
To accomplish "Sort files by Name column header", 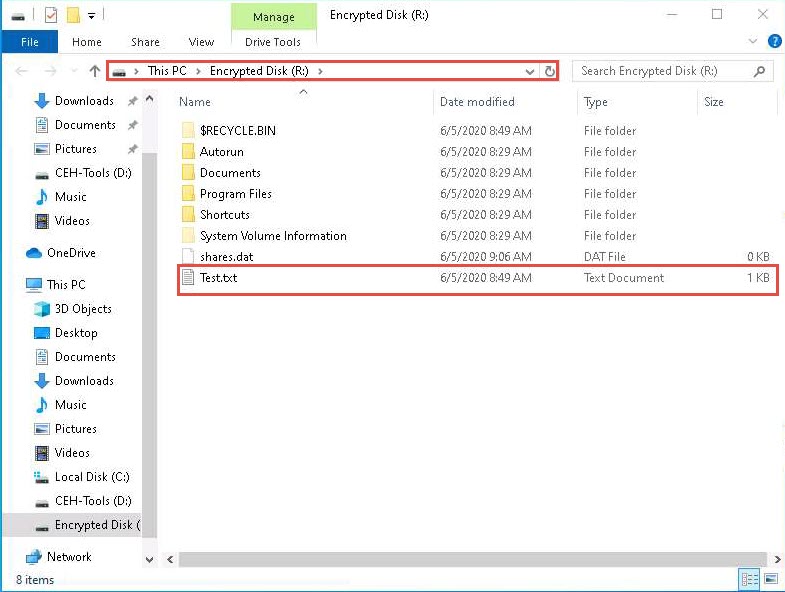I will (x=195, y=102).
